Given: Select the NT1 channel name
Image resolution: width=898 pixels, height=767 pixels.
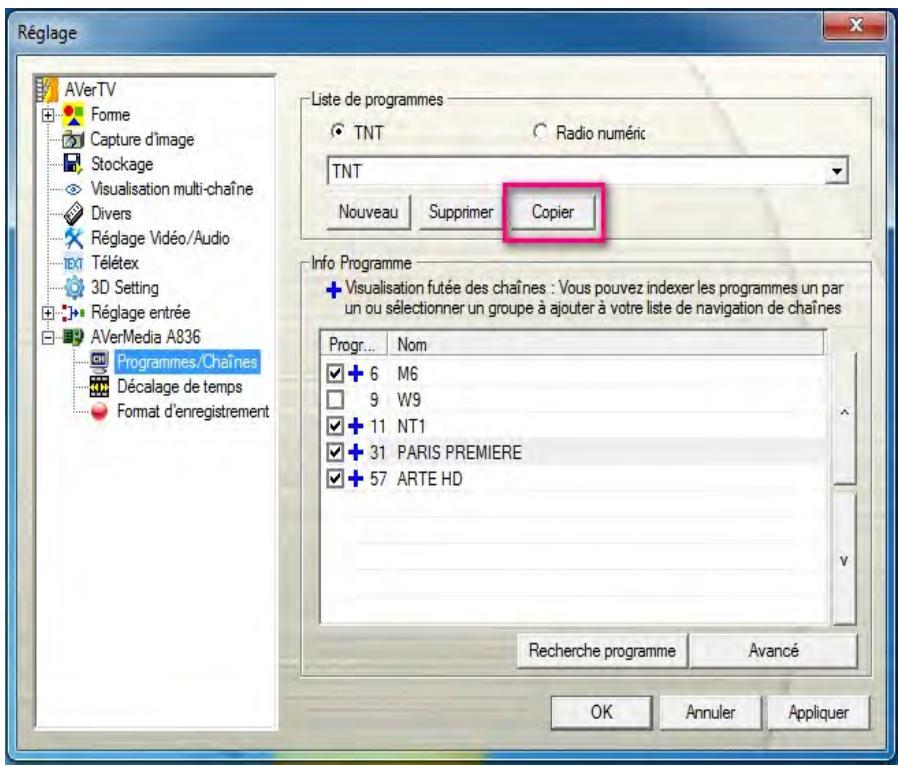Looking at the screenshot, I should pyautogui.click(x=411, y=426).
